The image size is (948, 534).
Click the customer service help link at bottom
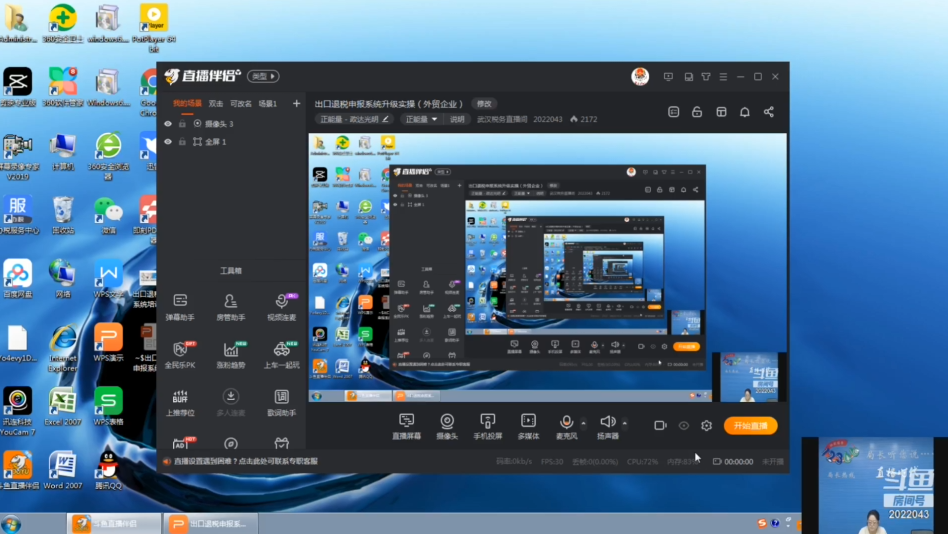[245, 461]
